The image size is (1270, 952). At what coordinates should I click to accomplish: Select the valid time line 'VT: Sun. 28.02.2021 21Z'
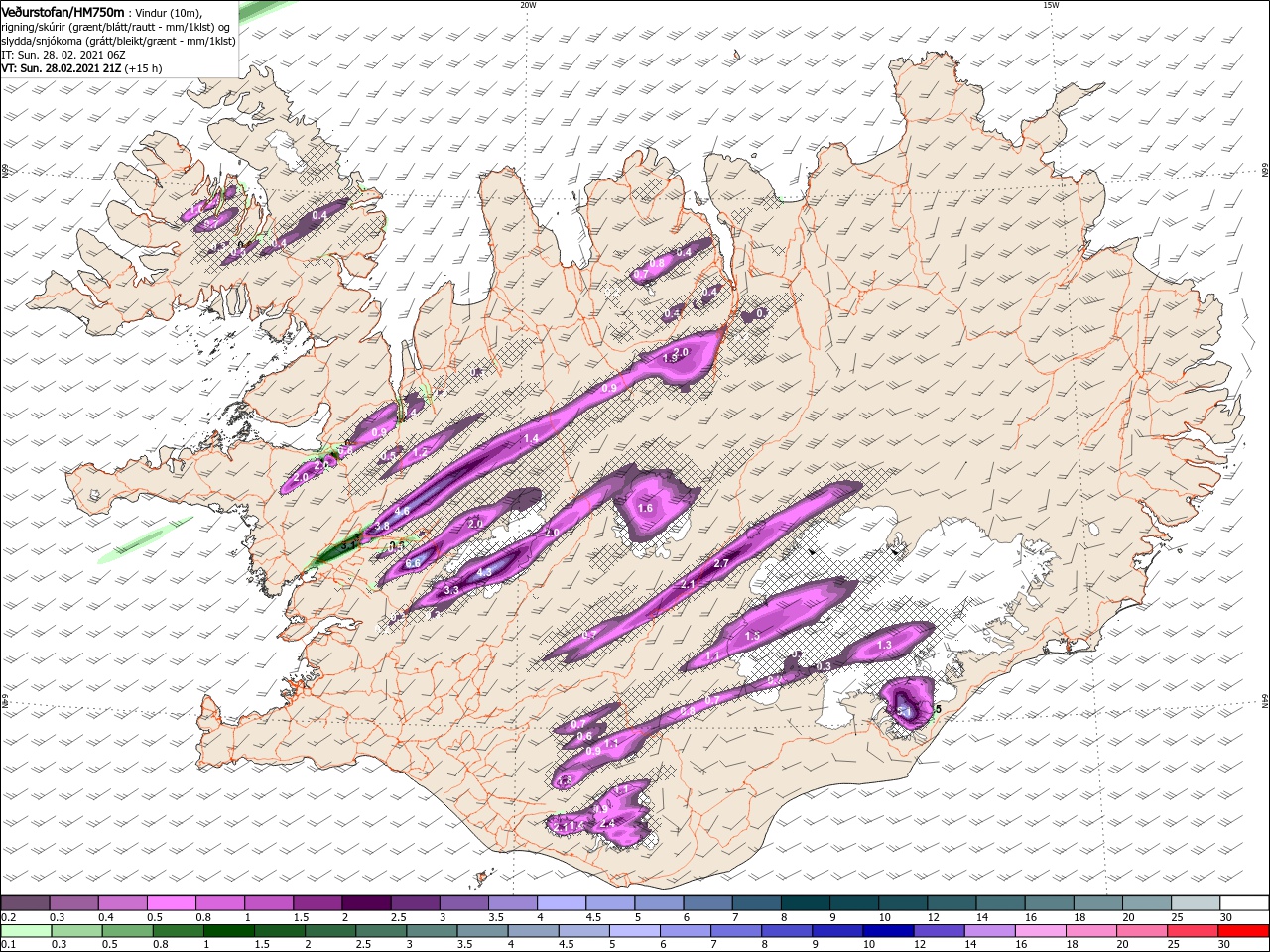(62, 68)
